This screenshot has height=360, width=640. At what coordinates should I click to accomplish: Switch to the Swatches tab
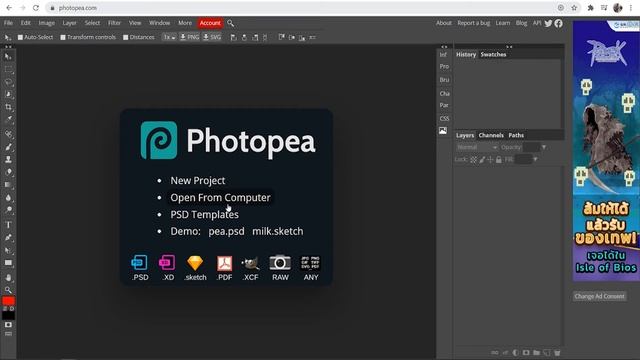coord(493,54)
